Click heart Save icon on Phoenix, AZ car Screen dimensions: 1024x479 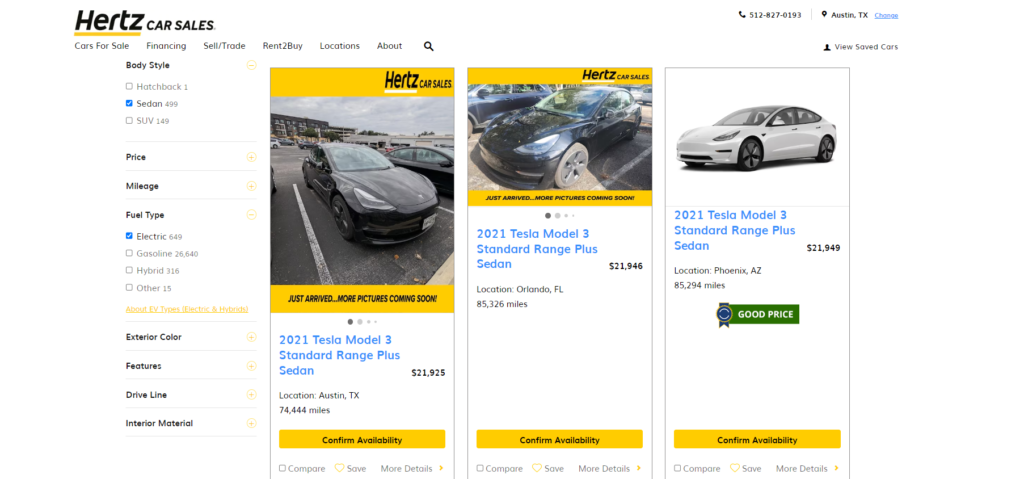click(x=735, y=468)
